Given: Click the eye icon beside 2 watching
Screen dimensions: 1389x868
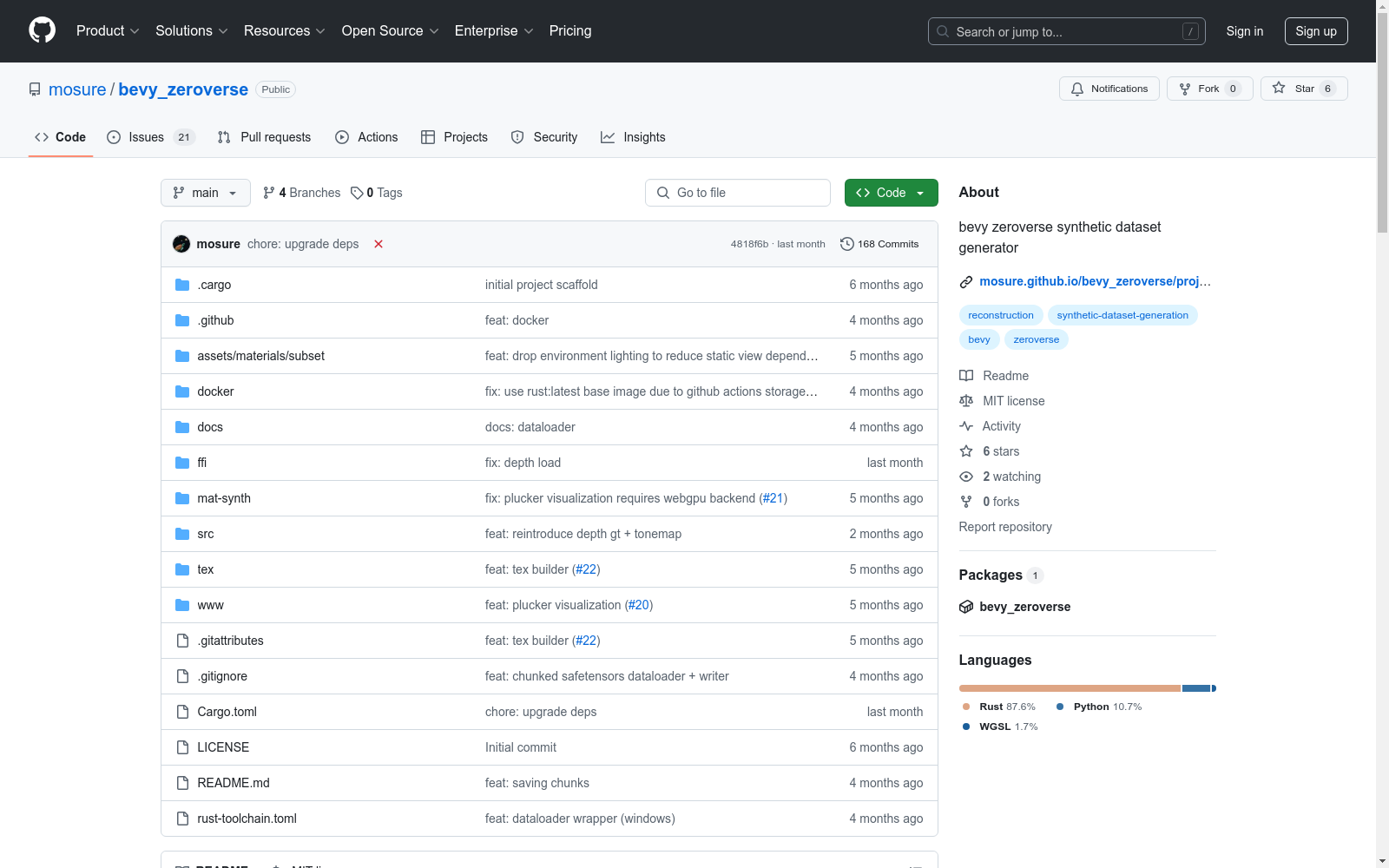Looking at the screenshot, I should (966, 477).
